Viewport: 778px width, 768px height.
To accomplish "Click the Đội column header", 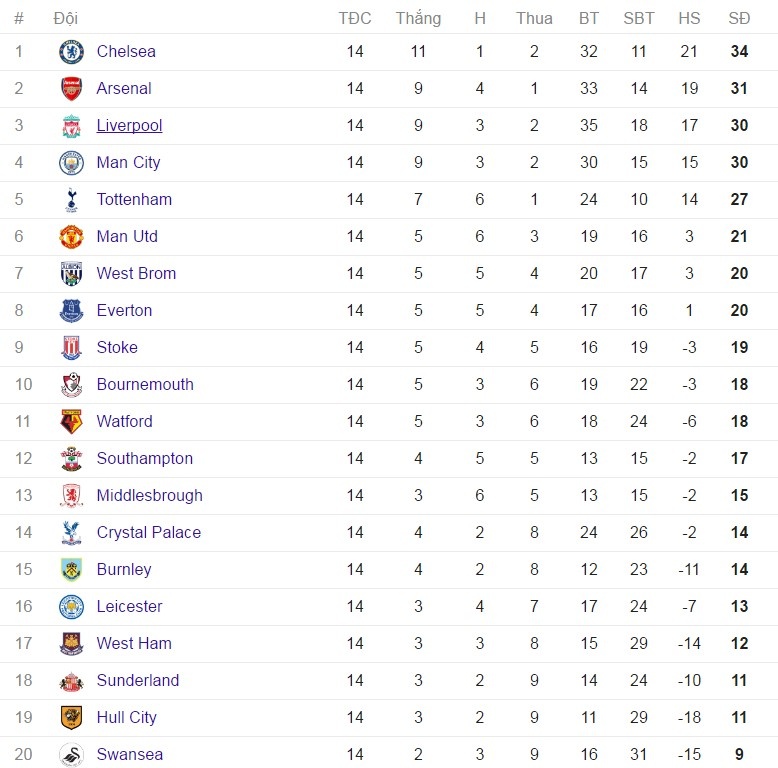I will pos(66,18).
